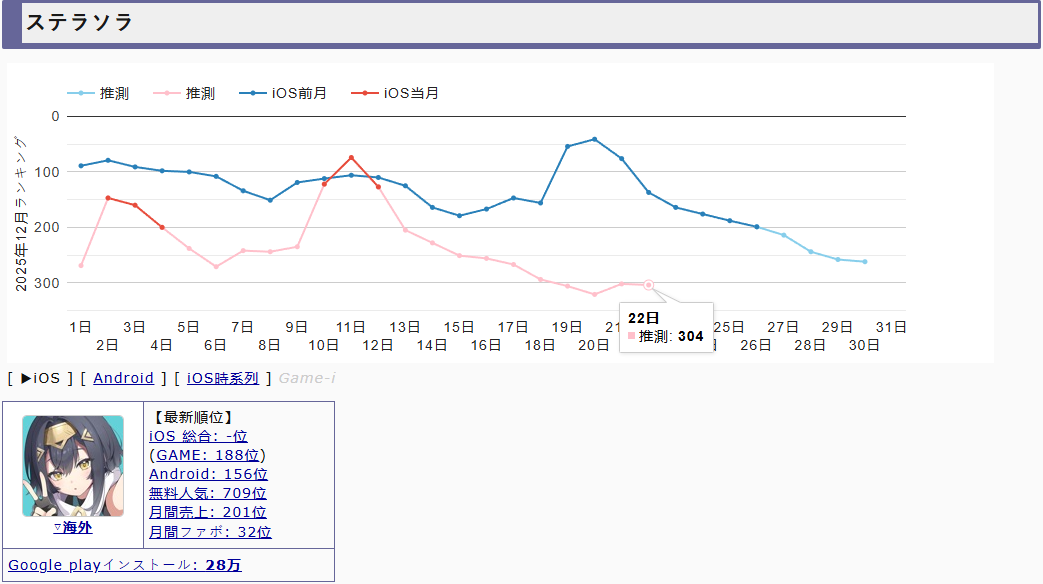
Task: Open the Android: 156位 link
Action: point(208,474)
